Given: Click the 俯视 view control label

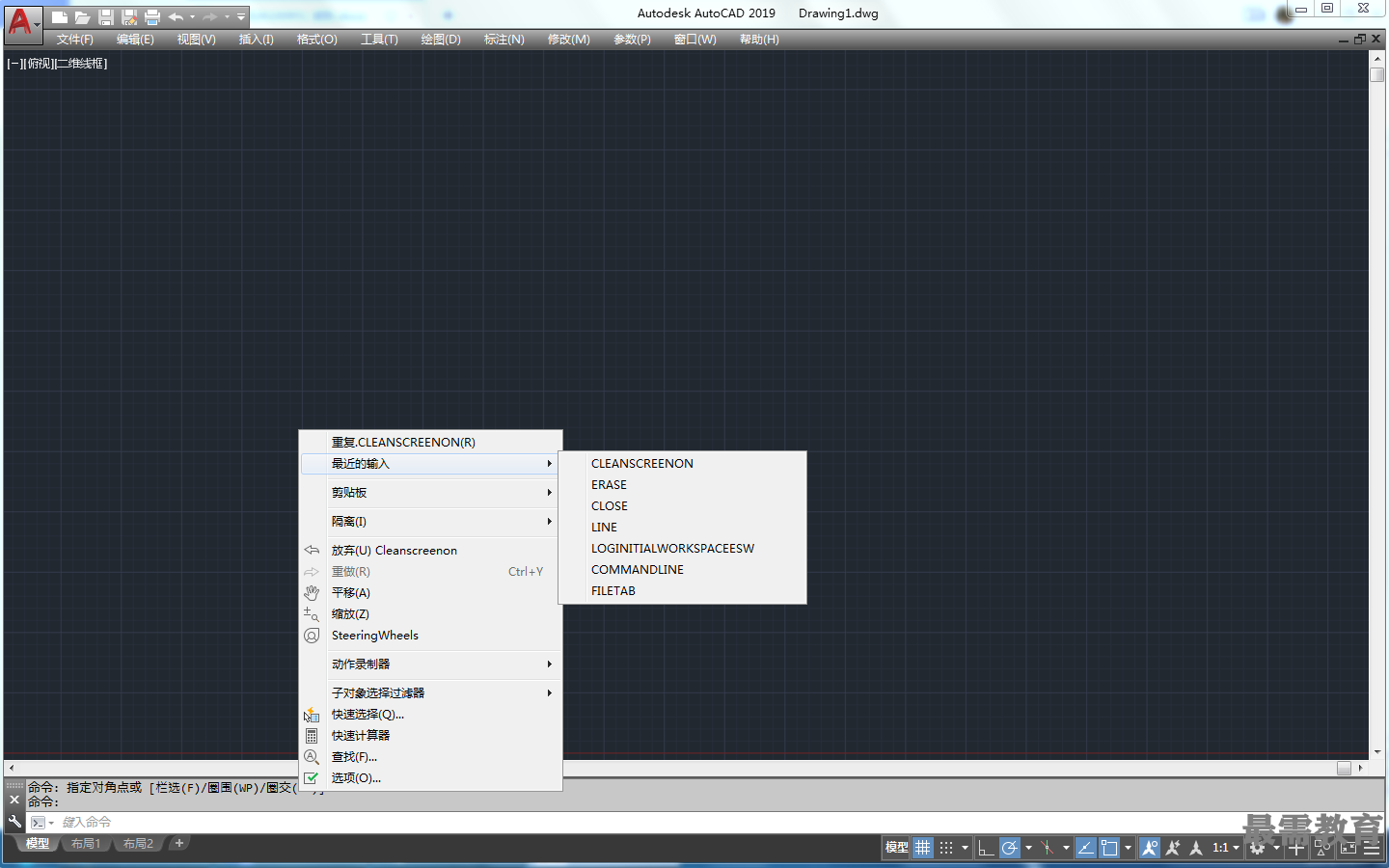Looking at the screenshot, I should [x=39, y=64].
